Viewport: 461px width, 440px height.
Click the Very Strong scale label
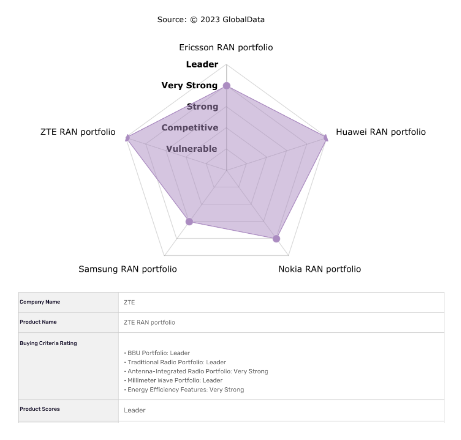[189, 85]
